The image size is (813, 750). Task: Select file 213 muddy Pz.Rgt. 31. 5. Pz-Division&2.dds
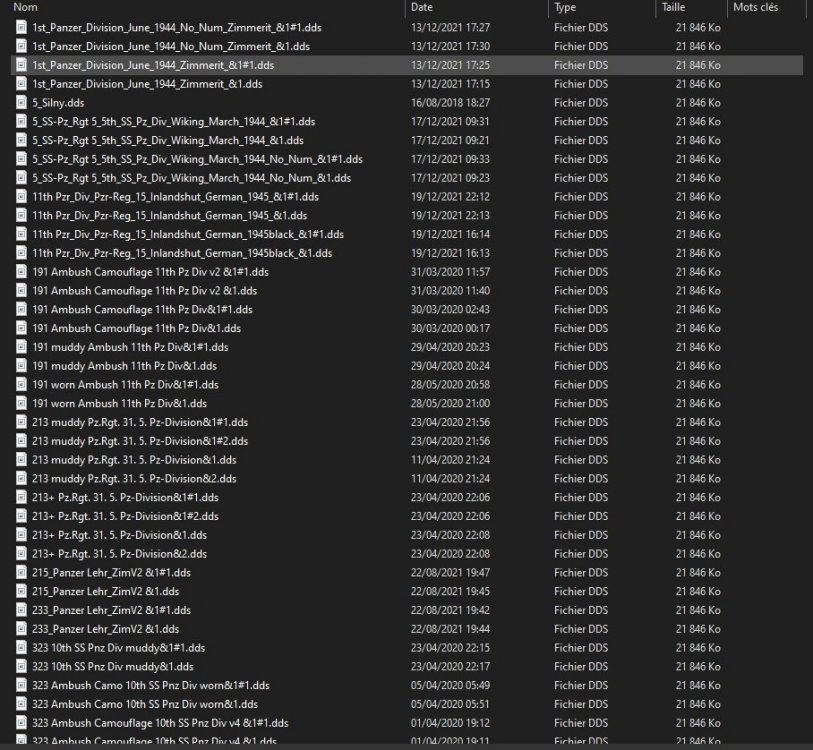[134, 479]
